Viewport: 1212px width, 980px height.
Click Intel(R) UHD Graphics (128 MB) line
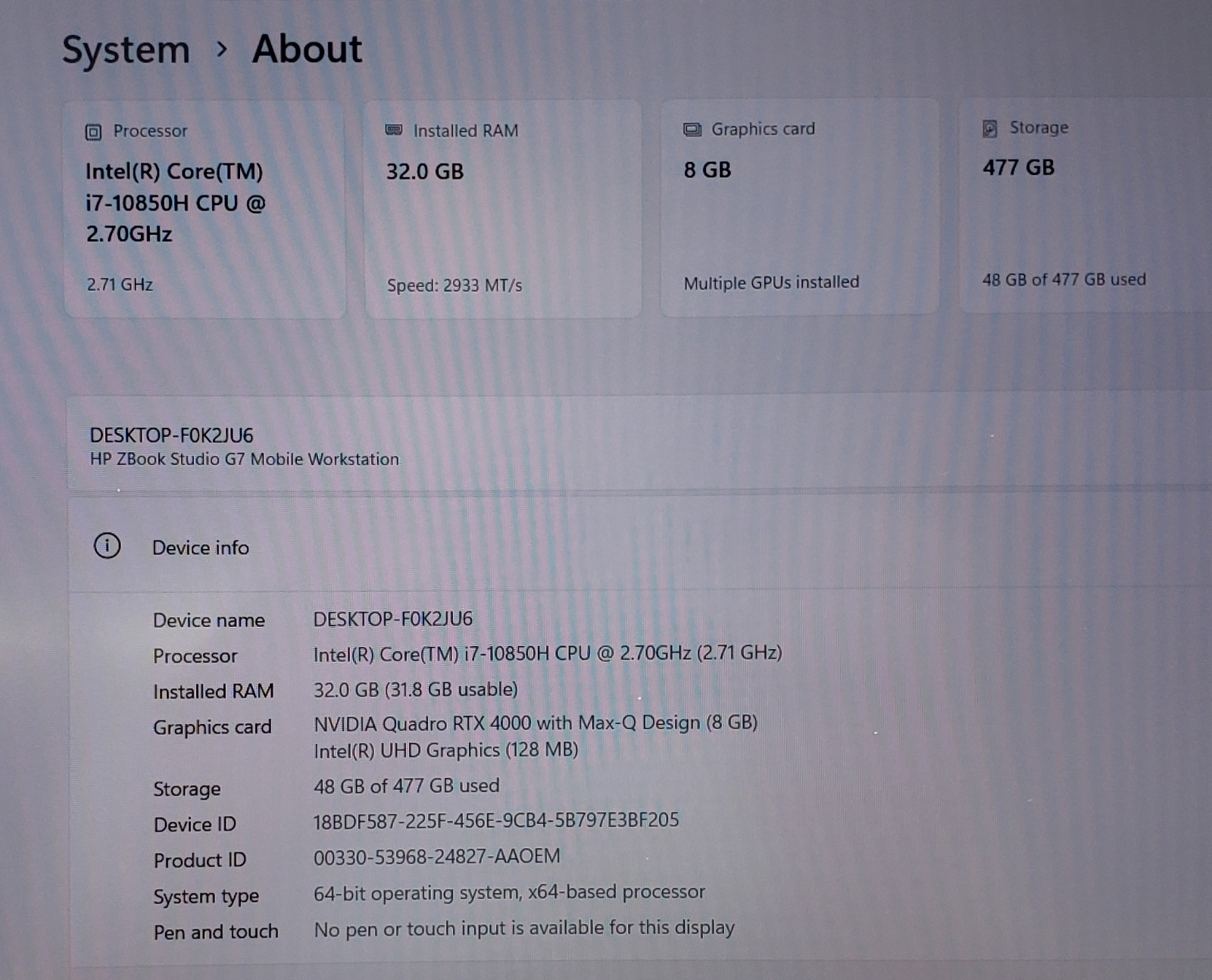click(446, 750)
